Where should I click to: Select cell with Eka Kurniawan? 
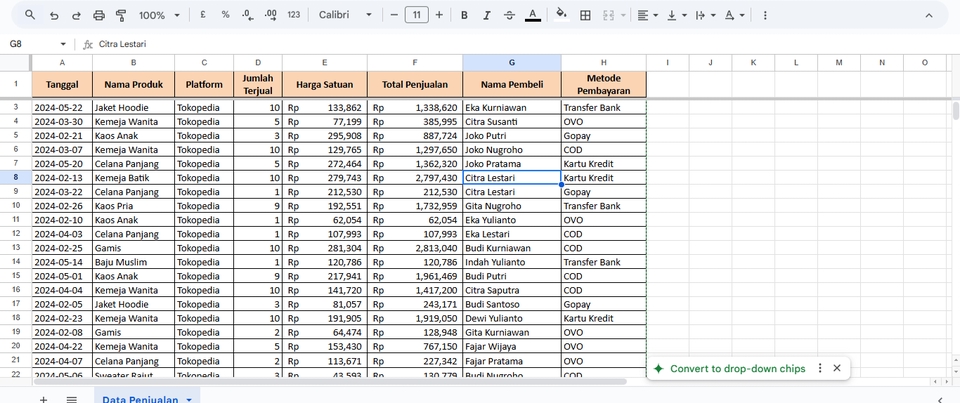512,107
